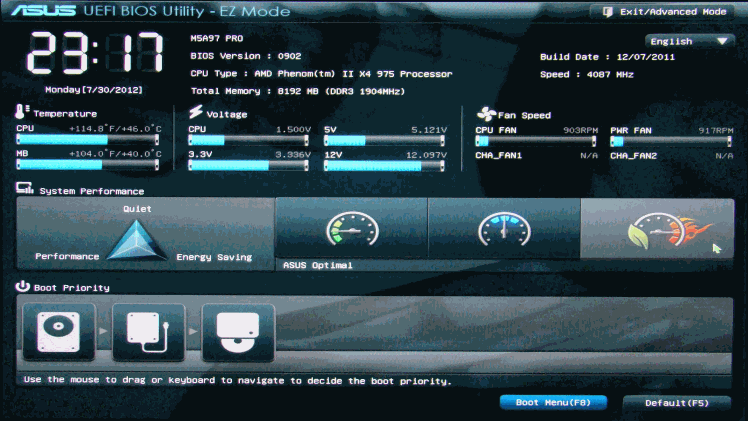Click the Total Memory : 8192 MB line

(298, 91)
